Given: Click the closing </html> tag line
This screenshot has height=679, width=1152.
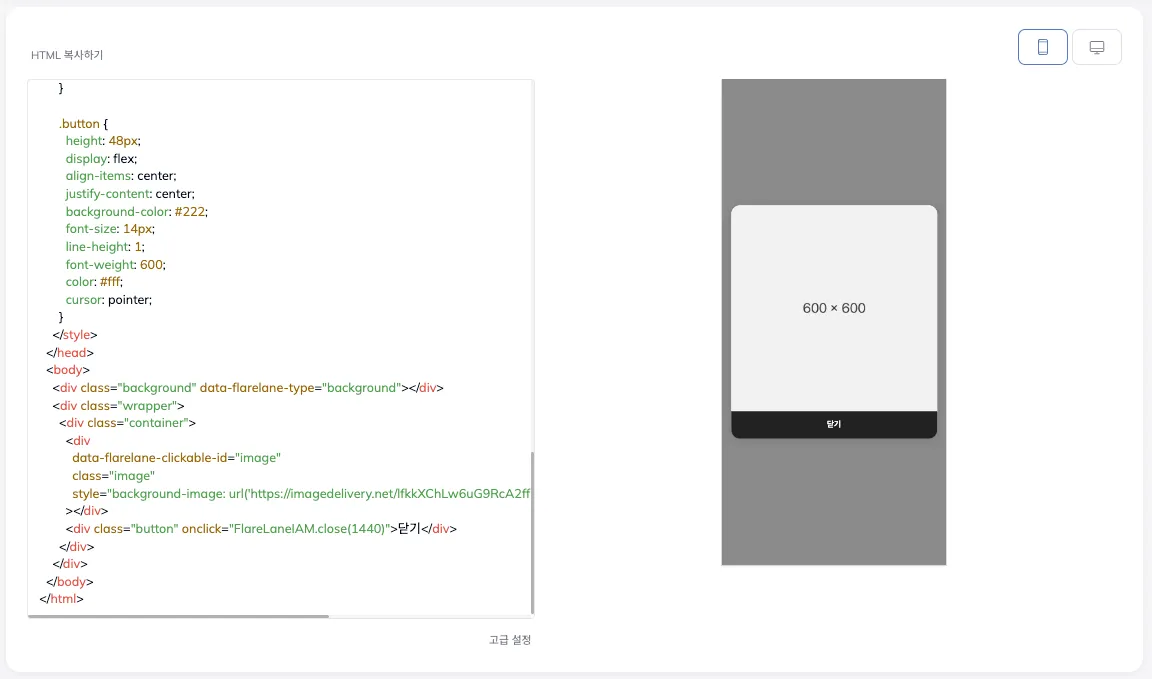Looking at the screenshot, I should 62,599.
